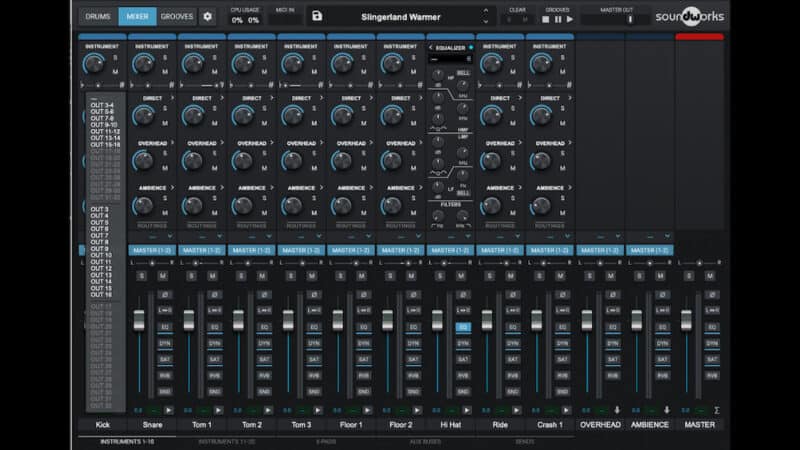Choose OUT 3-4 from the output list
This screenshot has height=450, width=800.
point(102,105)
